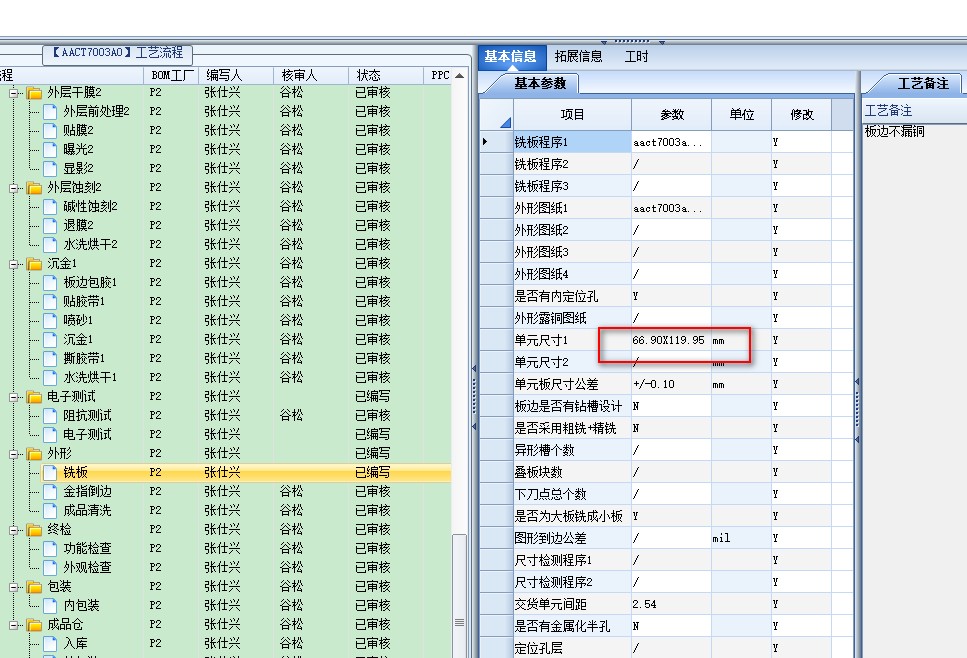This screenshot has height=658, width=967.
Task: Collapse the 外层干膜2 tree node
Action: click(14, 93)
